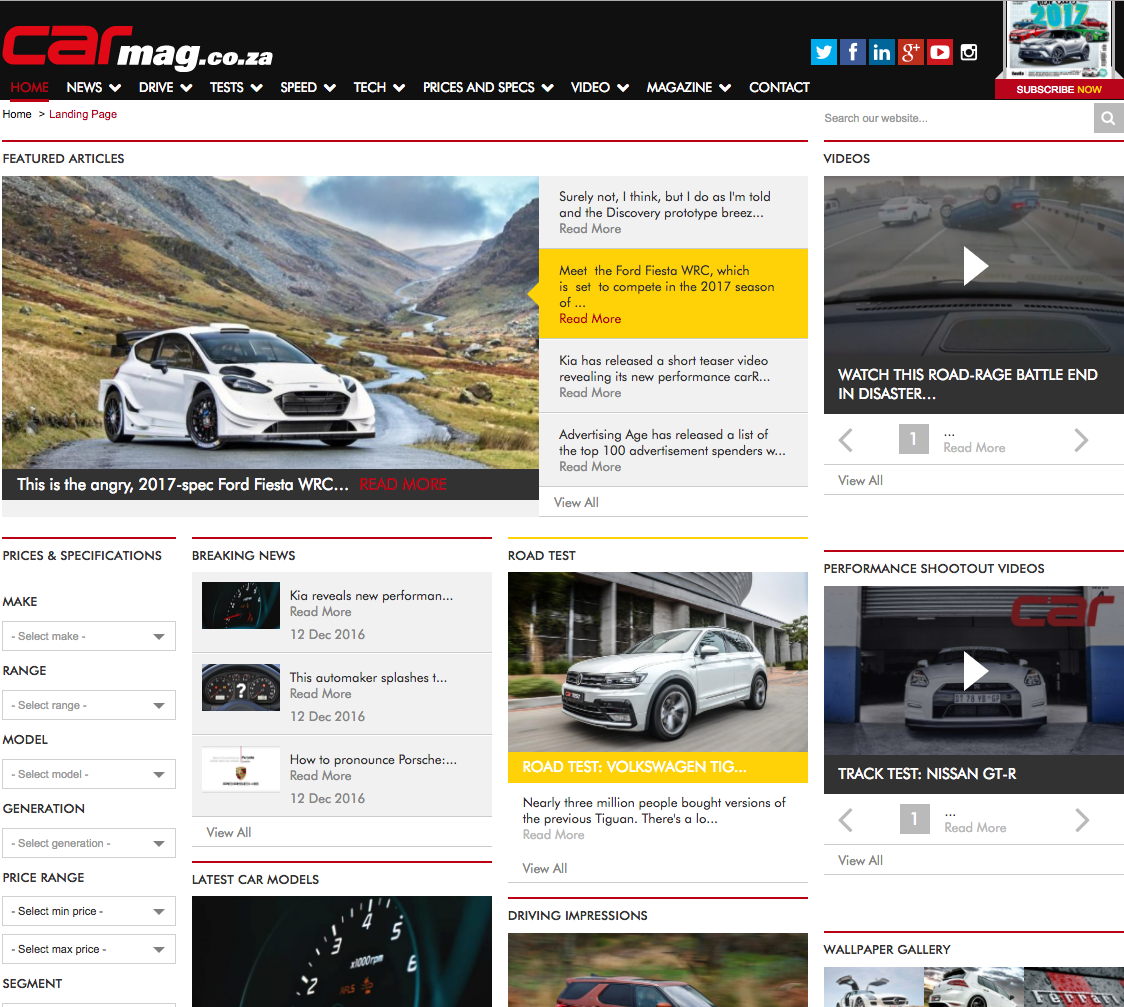Open the Advertising Age spenders article

click(673, 450)
